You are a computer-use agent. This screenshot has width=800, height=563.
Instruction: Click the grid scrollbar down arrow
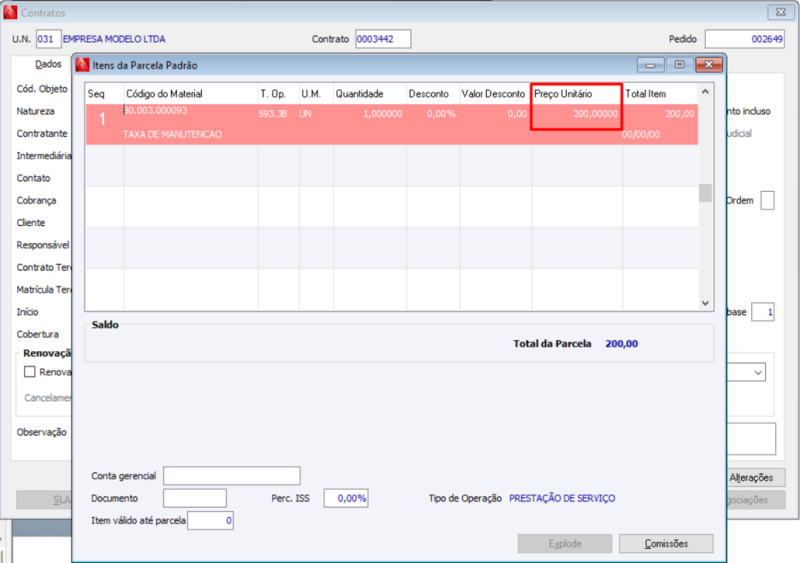[x=705, y=303]
